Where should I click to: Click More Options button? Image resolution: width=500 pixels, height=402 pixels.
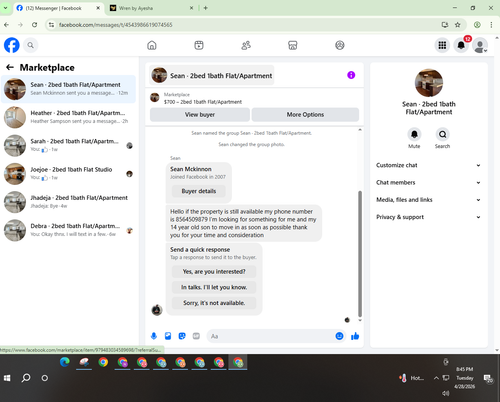coord(305,114)
